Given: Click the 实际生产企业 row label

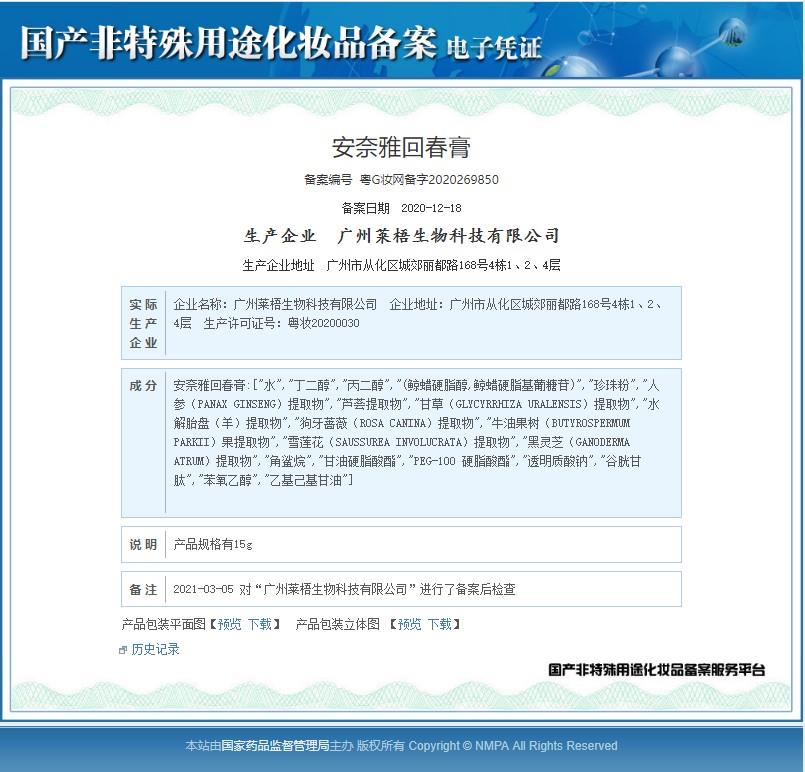Looking at the screenshot, I should 143,323.
